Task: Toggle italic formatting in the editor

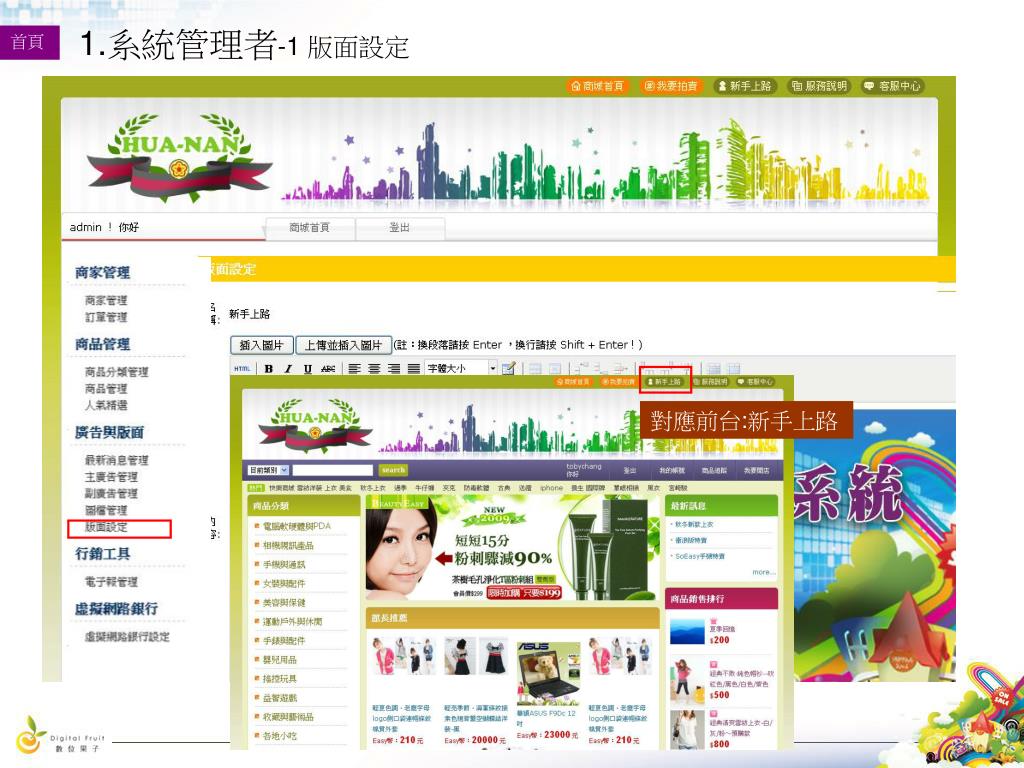Action: point(288,368)
